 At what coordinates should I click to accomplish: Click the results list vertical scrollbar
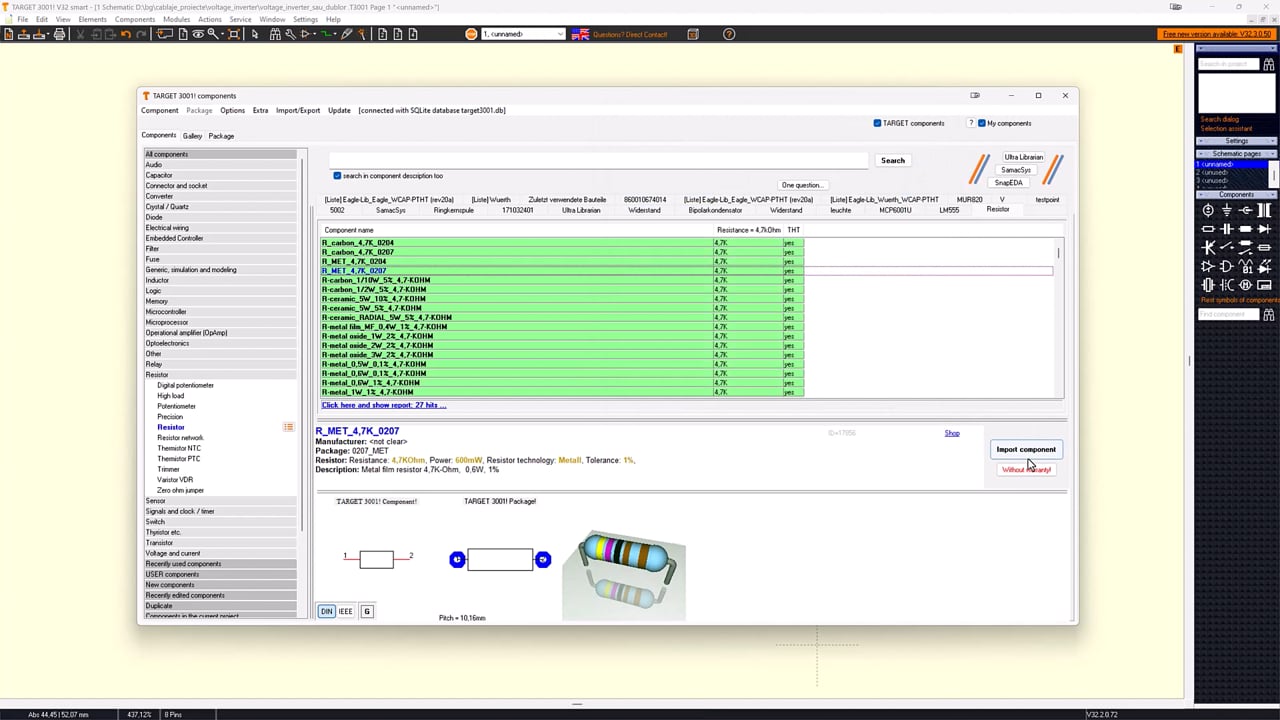[x=1059, y=318]
